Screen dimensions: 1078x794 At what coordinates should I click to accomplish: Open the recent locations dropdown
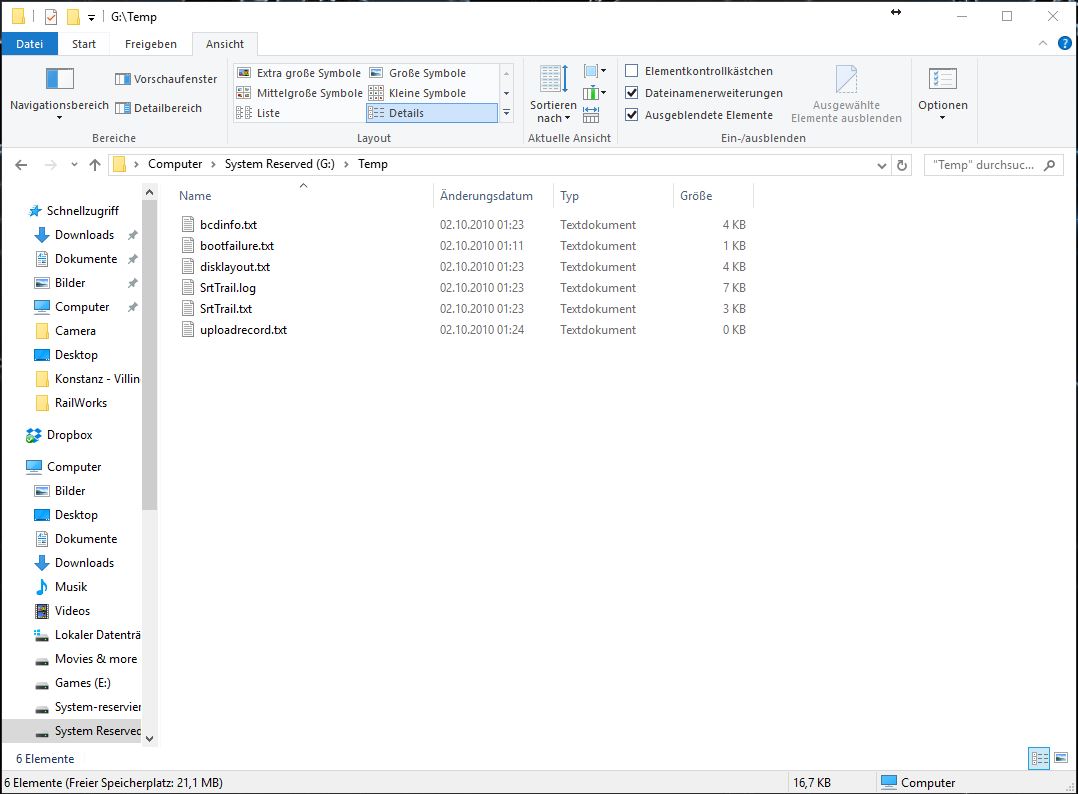pyautogui.click(x=74, y=164)
